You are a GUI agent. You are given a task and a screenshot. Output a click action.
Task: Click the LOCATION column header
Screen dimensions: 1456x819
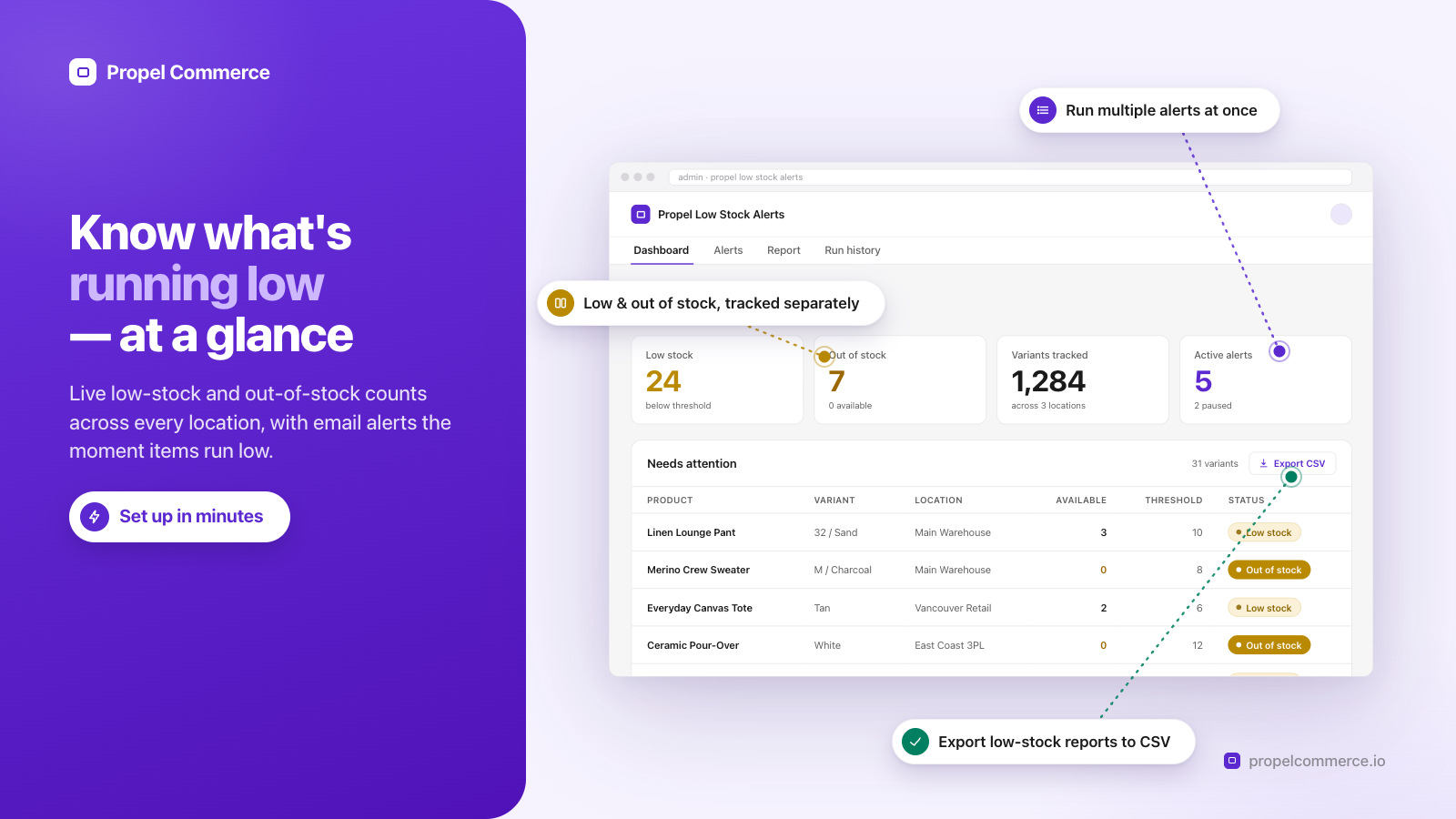(x=938, y=500)
